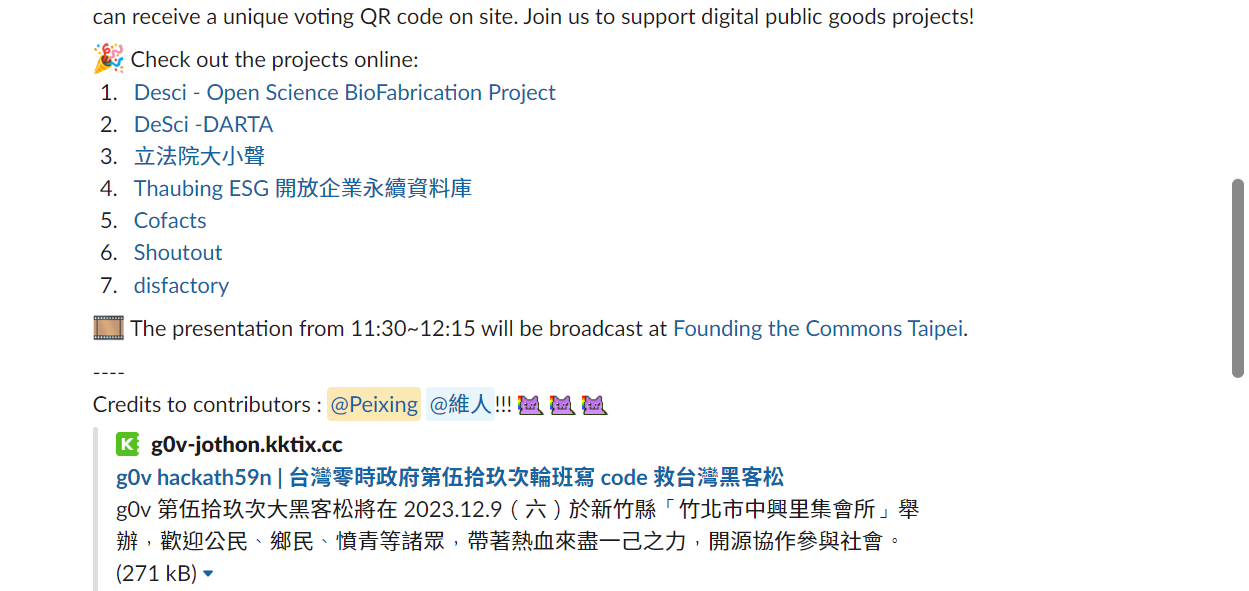Follow Founding the Commons Taipei link

click(818, 329)
